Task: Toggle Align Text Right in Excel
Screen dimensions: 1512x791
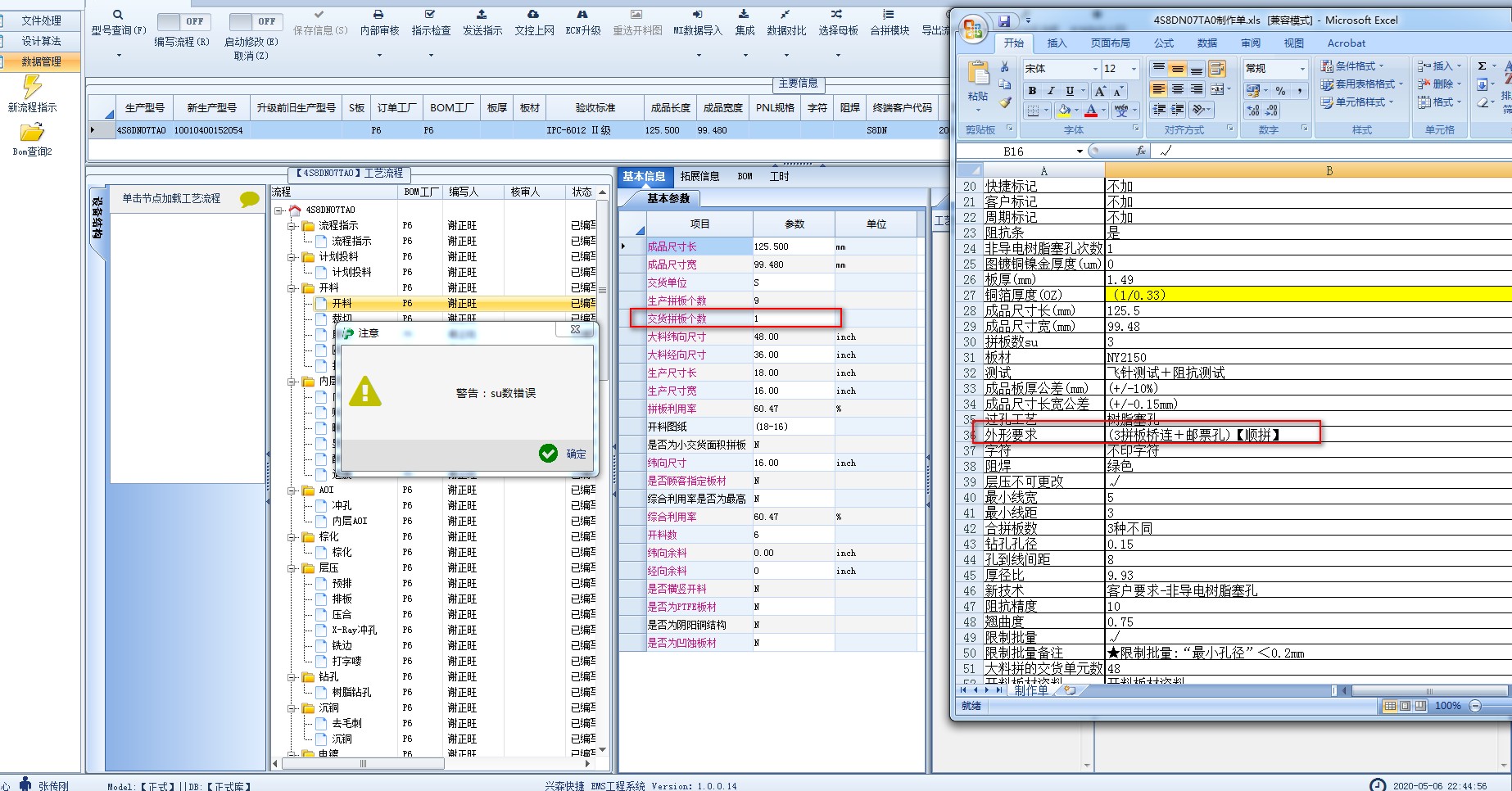Action: point(1197,89)
